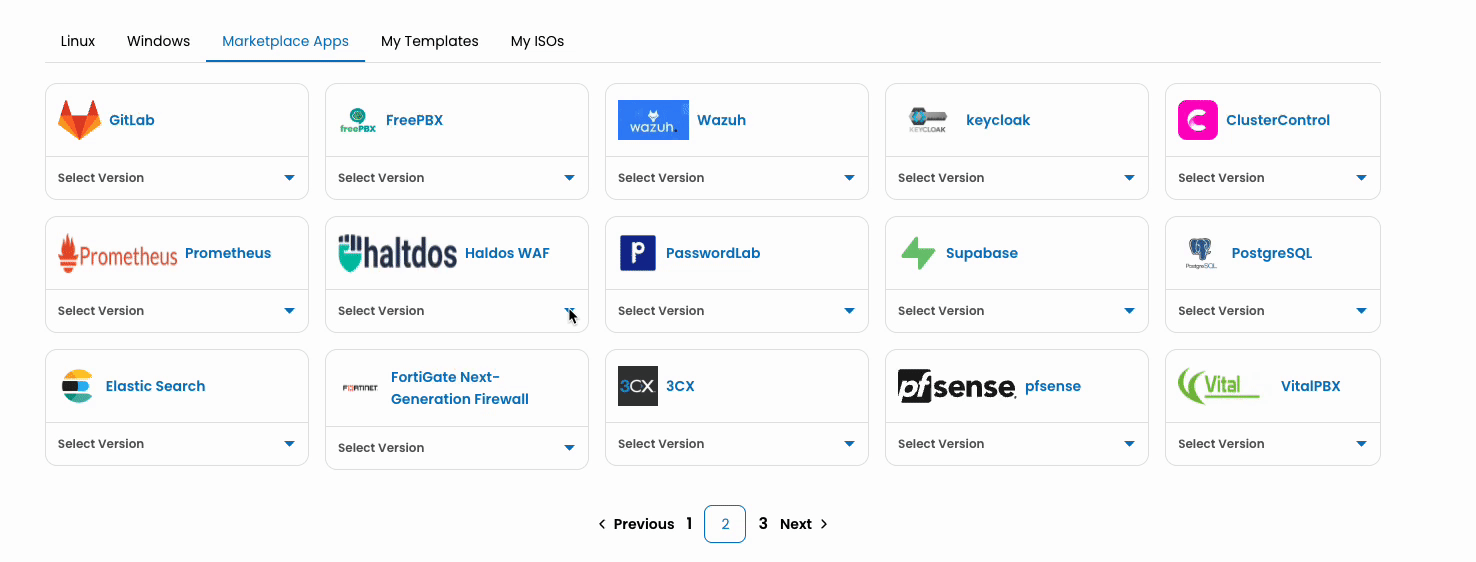Open the GitLab Select Version dropdown
Screen dimensions: 1476x562
177,178
